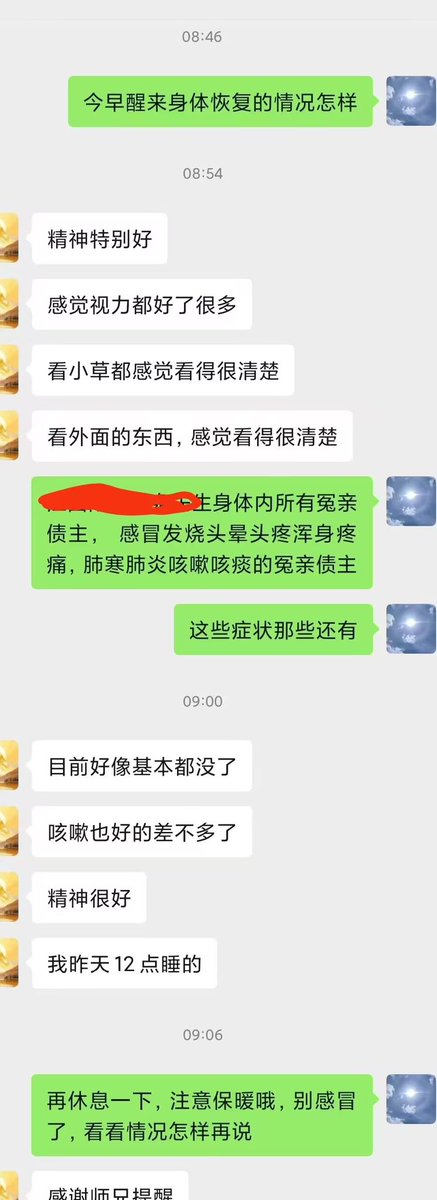
Task: Select the green message starting 再休息一下
Action: pos(202,1115)
